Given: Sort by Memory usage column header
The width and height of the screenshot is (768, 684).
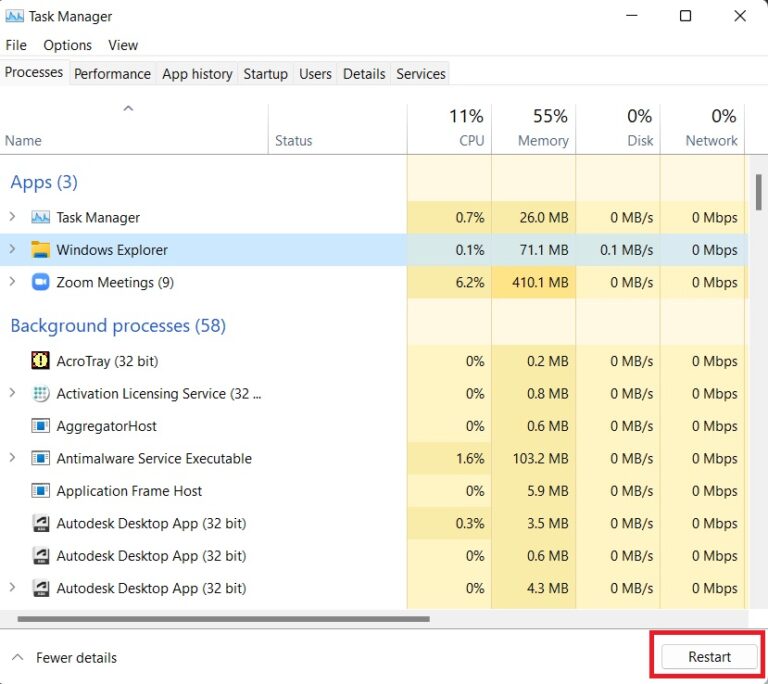Looking at the screenshot, I should pos(534,128).
